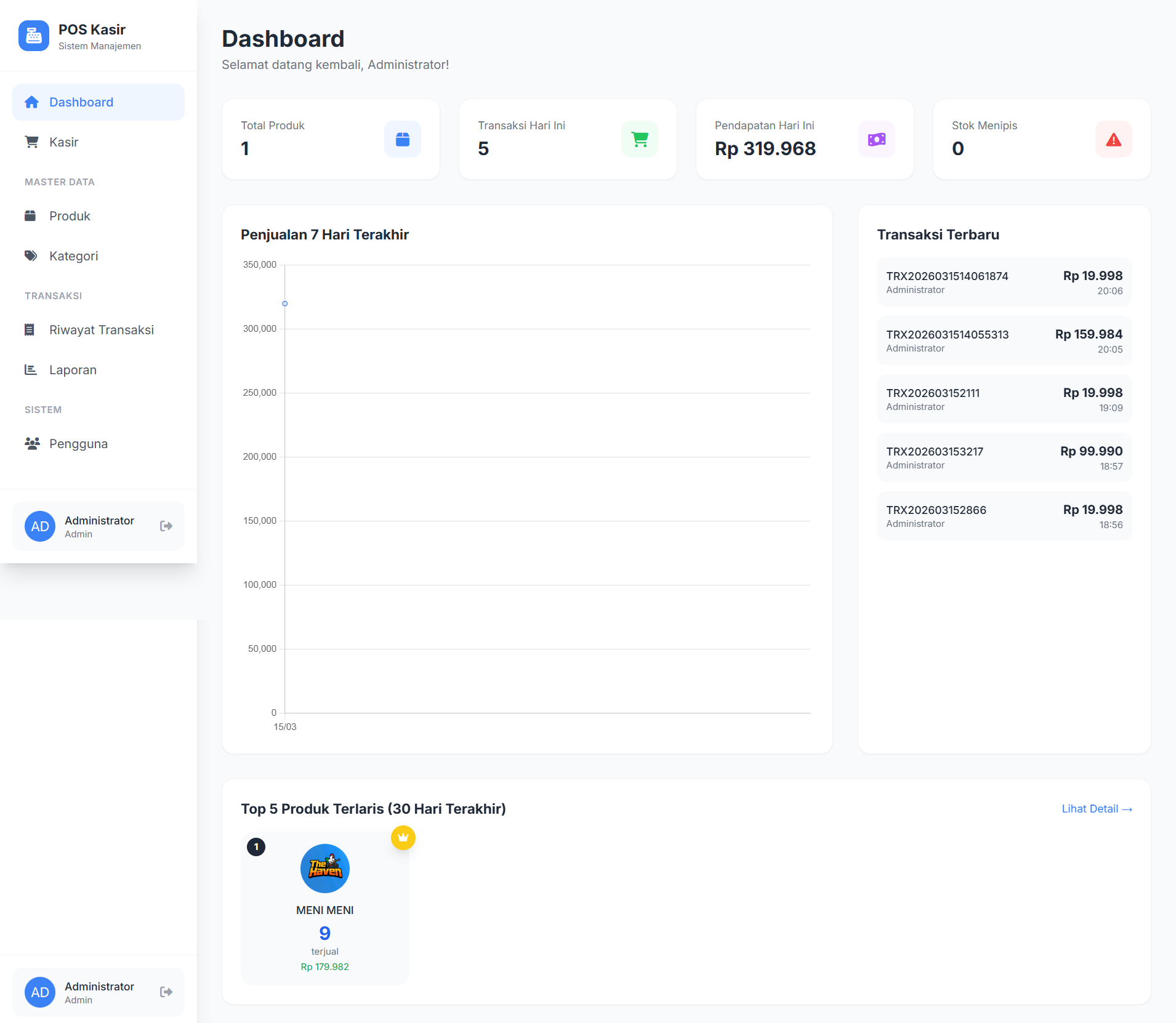This screenshot has width=1176, height=1023.
Task: Open Riwayat Transaksi in sidebar
Action: (99, 330)
